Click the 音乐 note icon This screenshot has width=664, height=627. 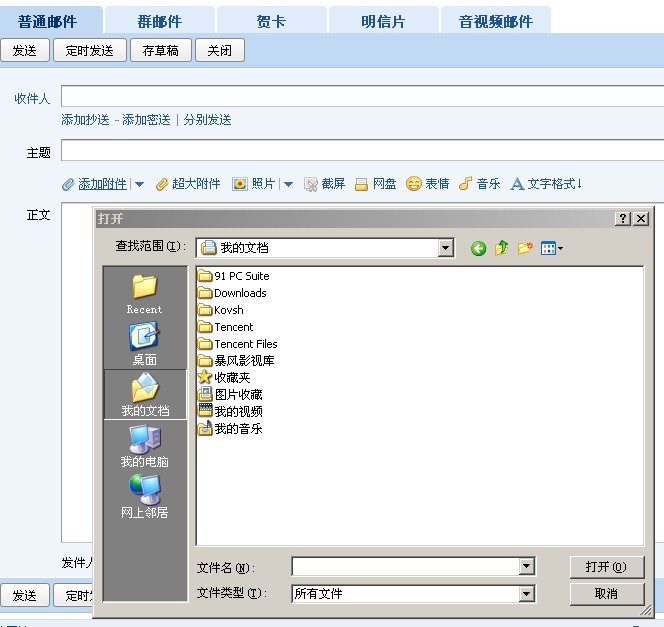click(x=465, y=184)
